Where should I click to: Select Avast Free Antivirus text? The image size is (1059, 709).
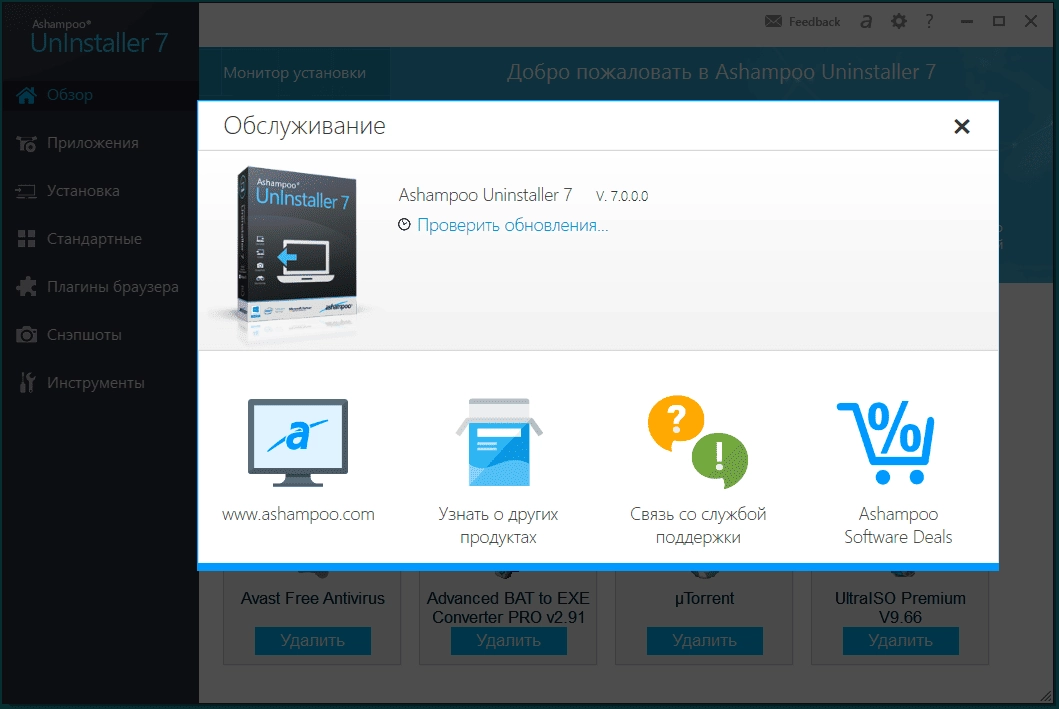(313, 599)
